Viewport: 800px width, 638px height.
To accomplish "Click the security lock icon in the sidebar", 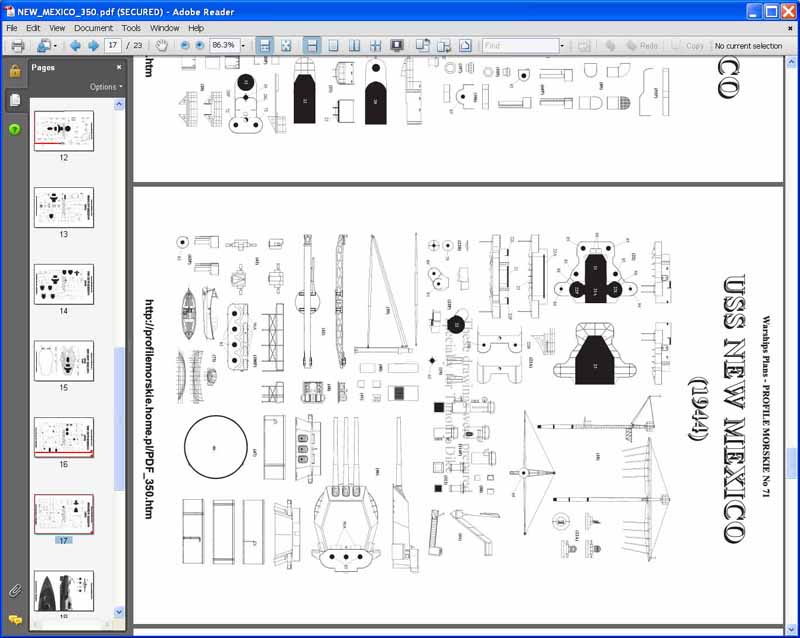I will tap(15, 71).
